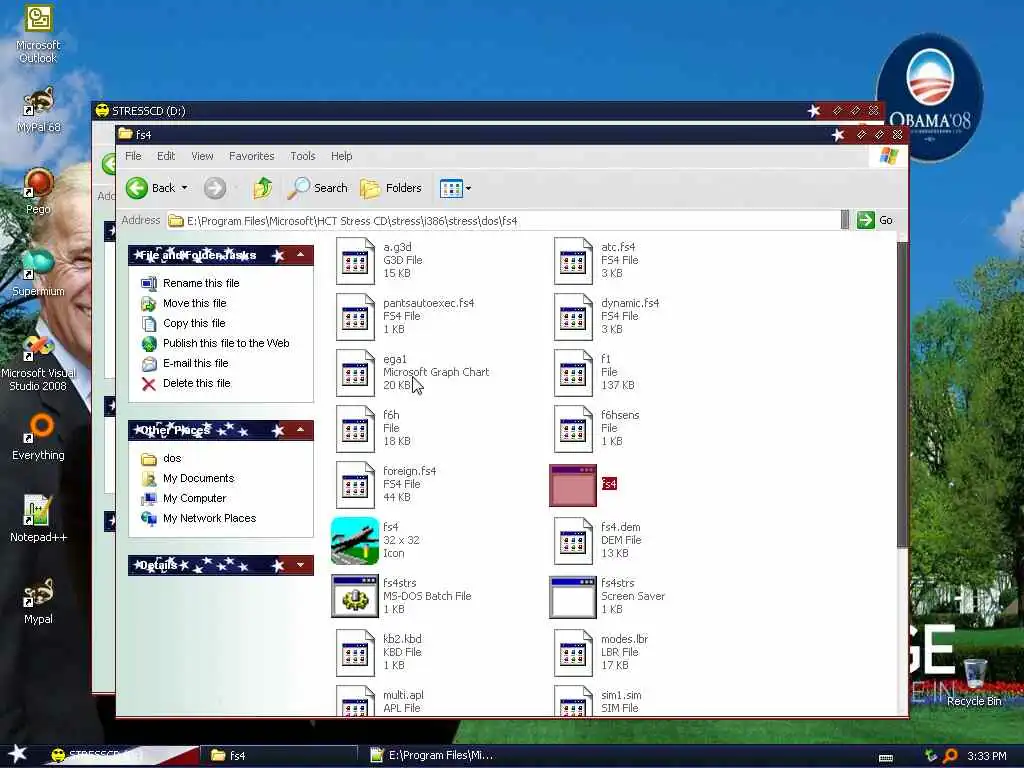Viewport: 1024px width, 768px height.
Task: Go to My Documents in Other Places
Action: pos(199,478)
